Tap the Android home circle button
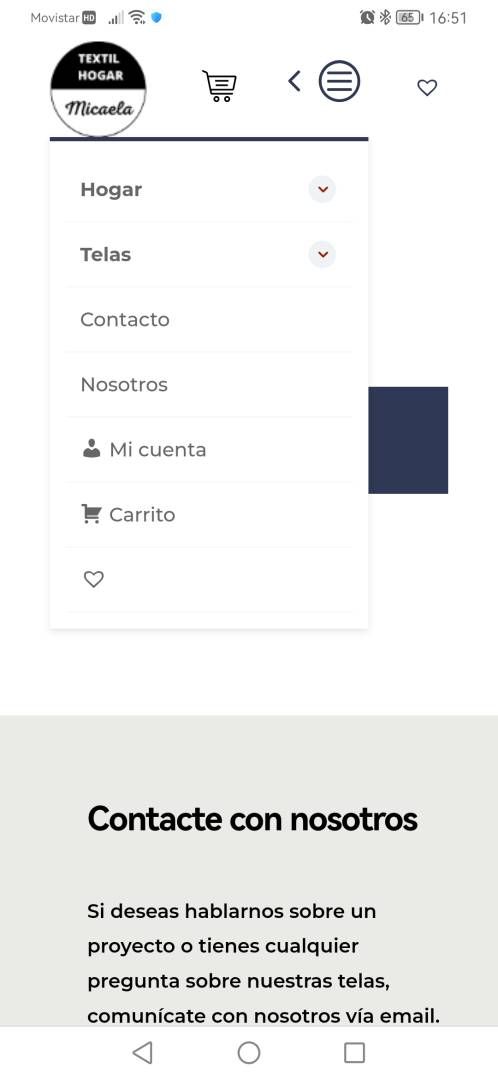Screen dimensions: 498x1080 click(249, 1052)
